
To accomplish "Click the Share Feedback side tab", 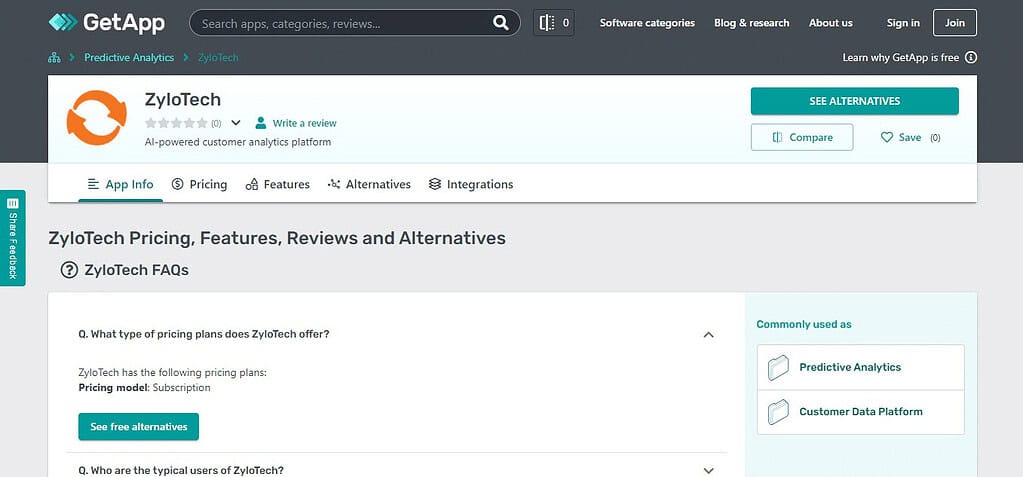I will coord(12,238).
